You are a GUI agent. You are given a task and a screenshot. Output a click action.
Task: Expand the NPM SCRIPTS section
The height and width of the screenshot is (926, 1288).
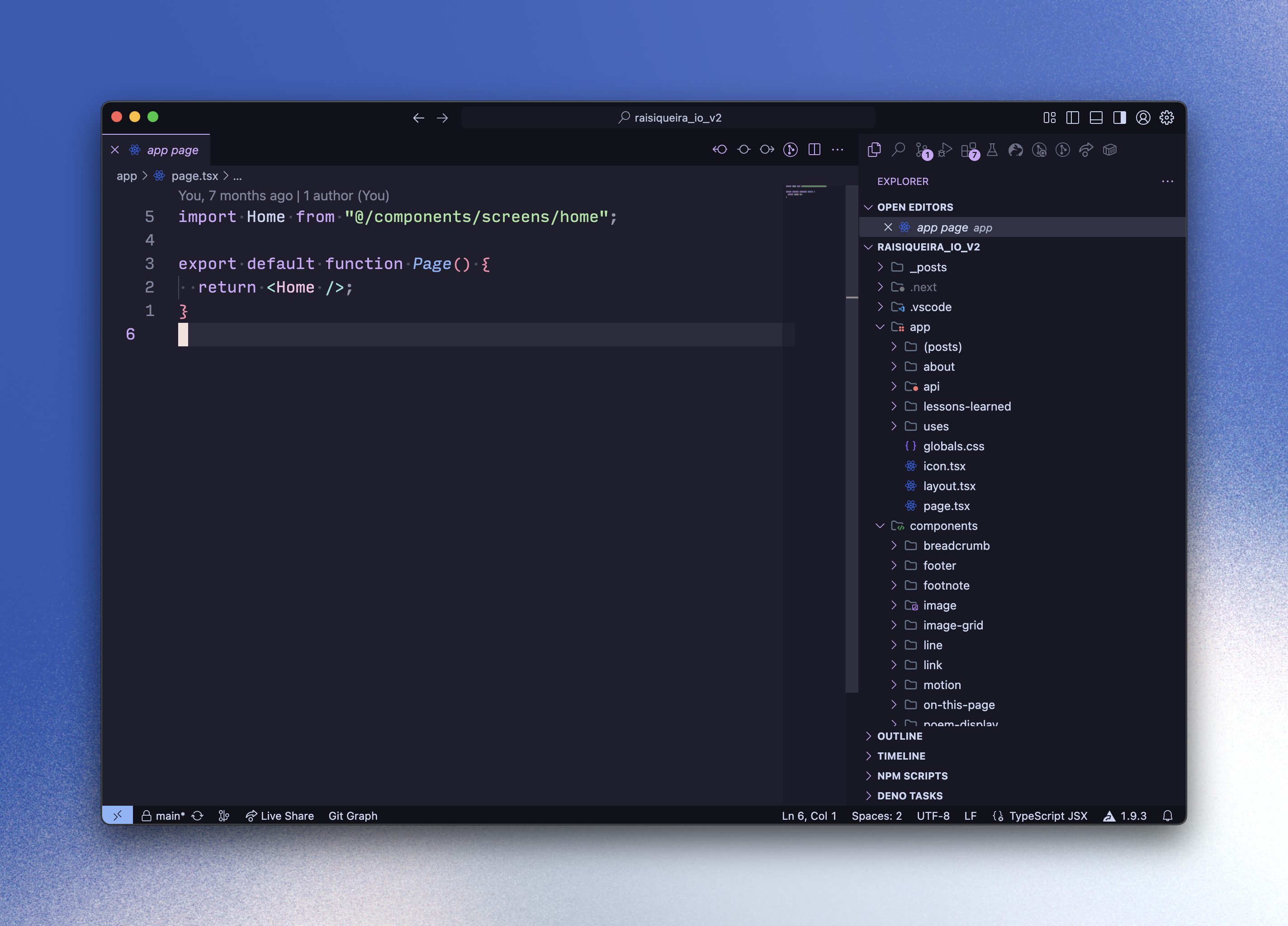[1022, 775]
